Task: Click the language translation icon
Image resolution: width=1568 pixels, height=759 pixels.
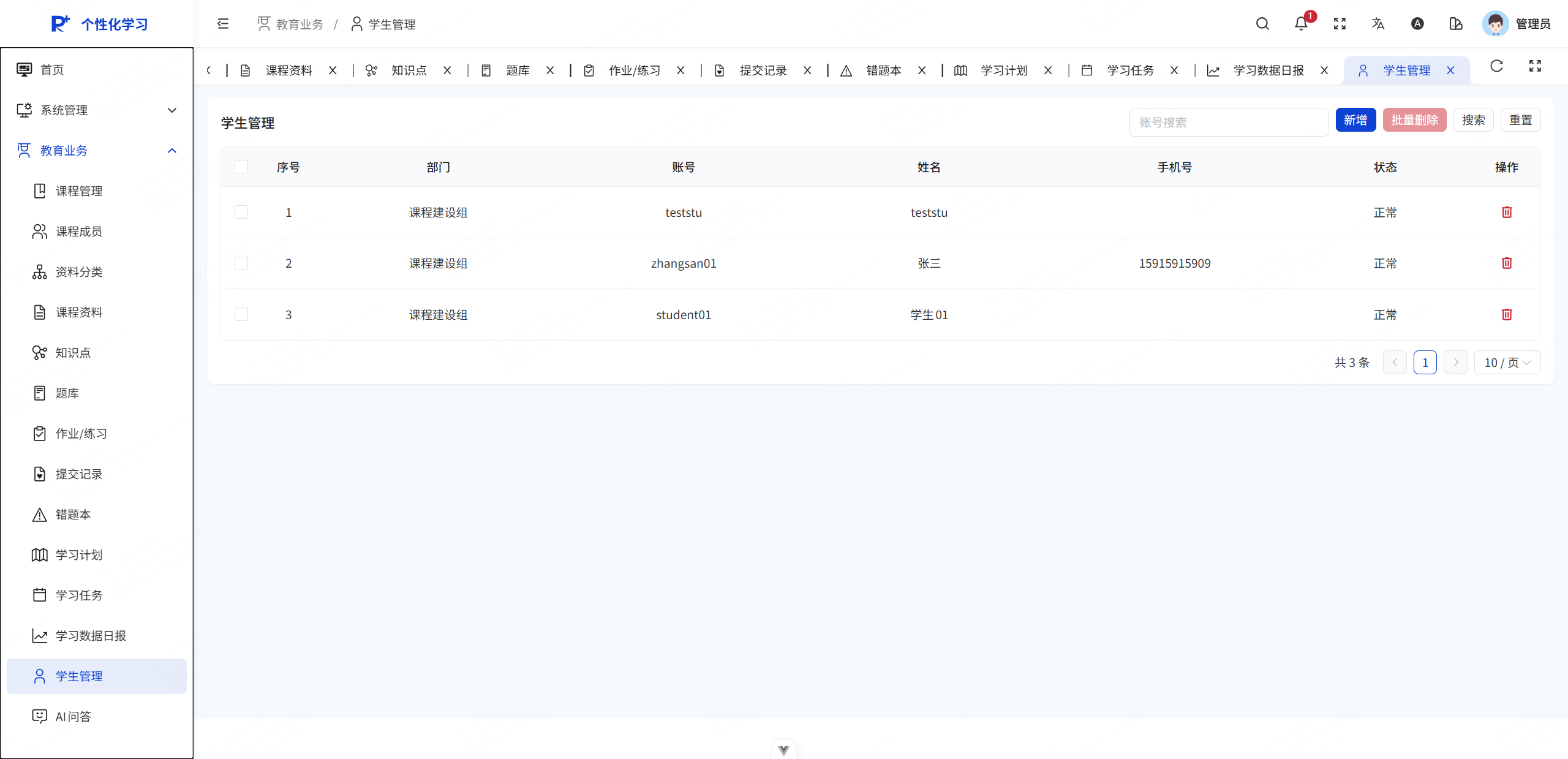Action: (x=1378, y=24)
